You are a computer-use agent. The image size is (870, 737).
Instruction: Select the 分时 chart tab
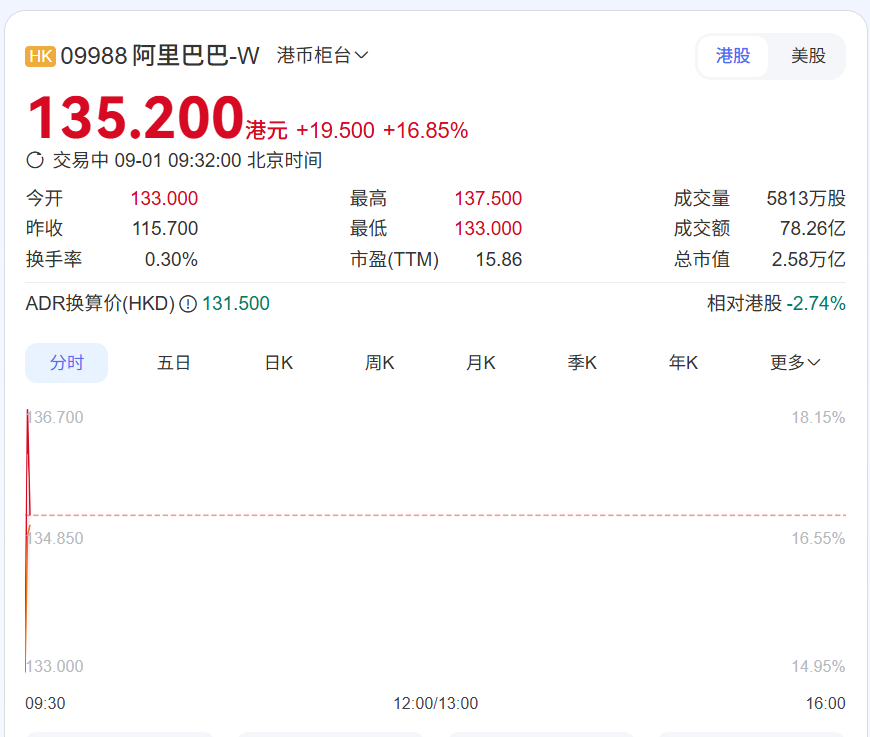pos(67,363)
